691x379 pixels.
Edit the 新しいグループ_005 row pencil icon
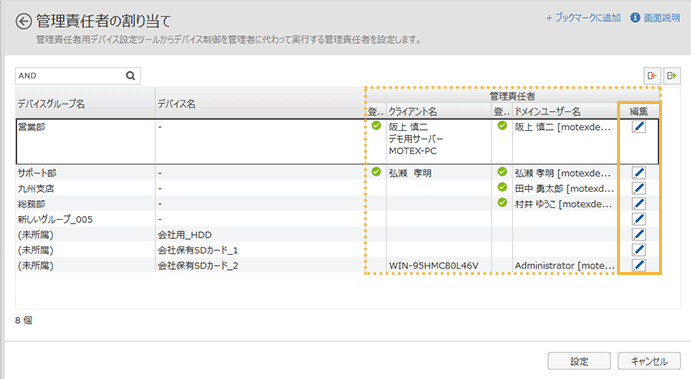pyautogui.click(x=639, y=219)
